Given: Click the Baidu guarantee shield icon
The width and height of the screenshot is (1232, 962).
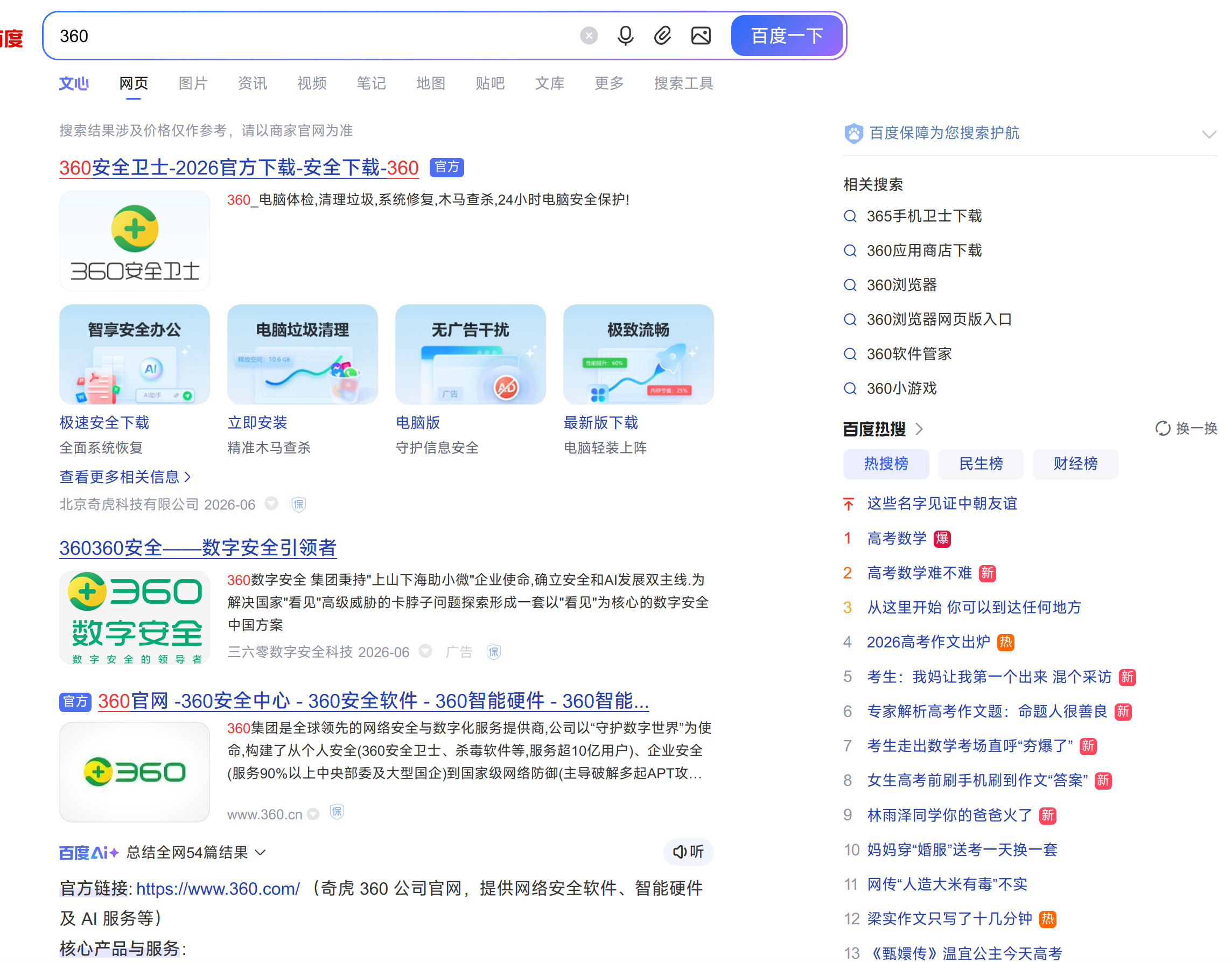Looking at the screenshot, I should coord(853,133).
